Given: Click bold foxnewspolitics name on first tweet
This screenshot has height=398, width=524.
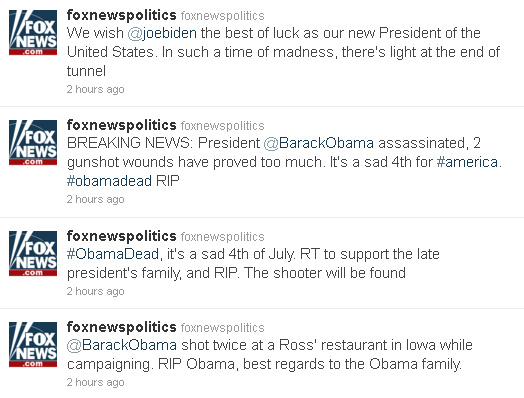Looking at the screenshot, I should click(121, 15).
